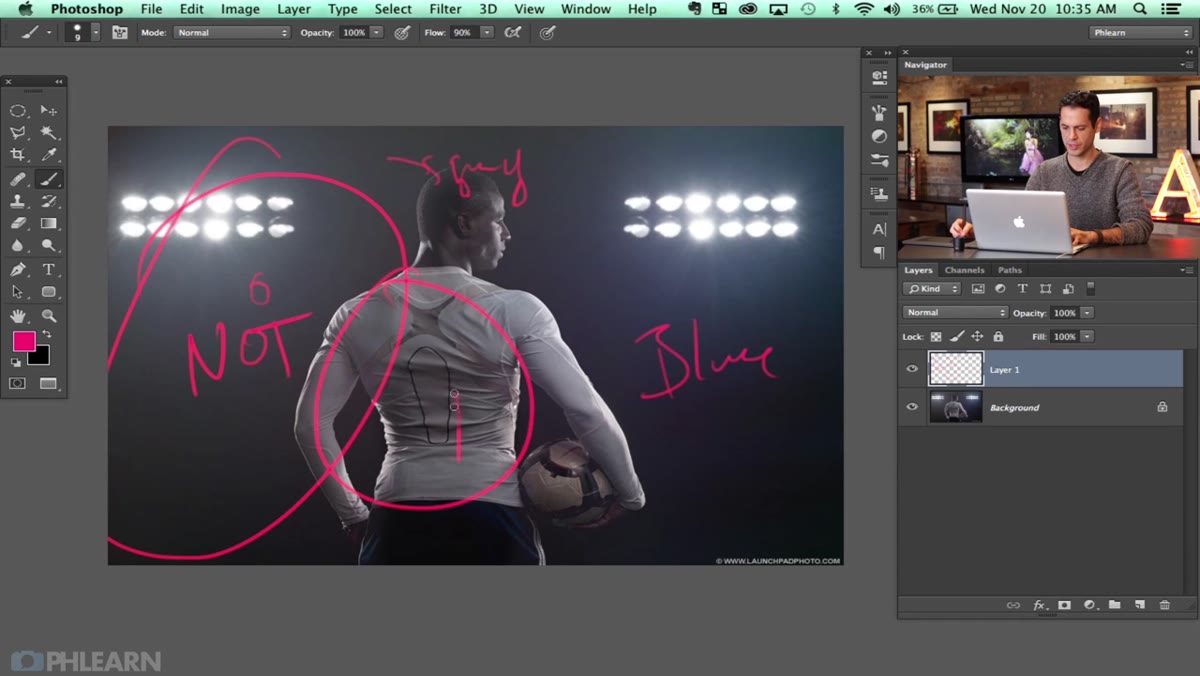Toggle pressure for size in options bar

click(x=547, y=32)
